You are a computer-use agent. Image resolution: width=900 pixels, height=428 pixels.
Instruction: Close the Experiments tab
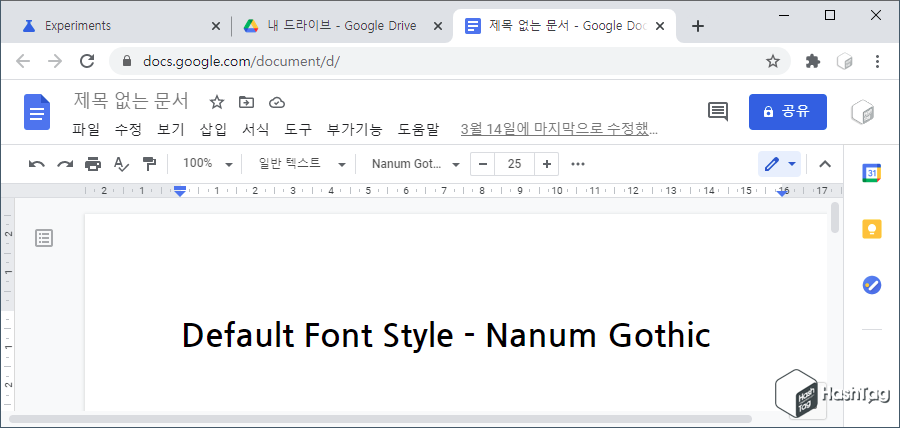click(216, 26)
